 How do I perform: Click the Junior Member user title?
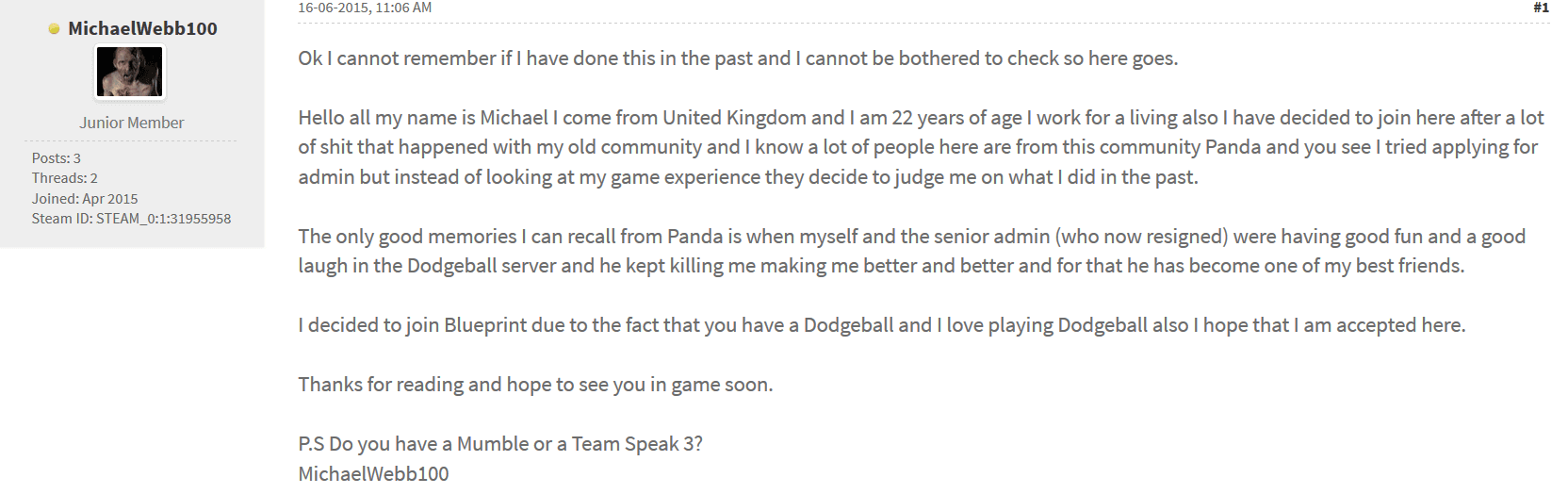click(x=131, y=123)
